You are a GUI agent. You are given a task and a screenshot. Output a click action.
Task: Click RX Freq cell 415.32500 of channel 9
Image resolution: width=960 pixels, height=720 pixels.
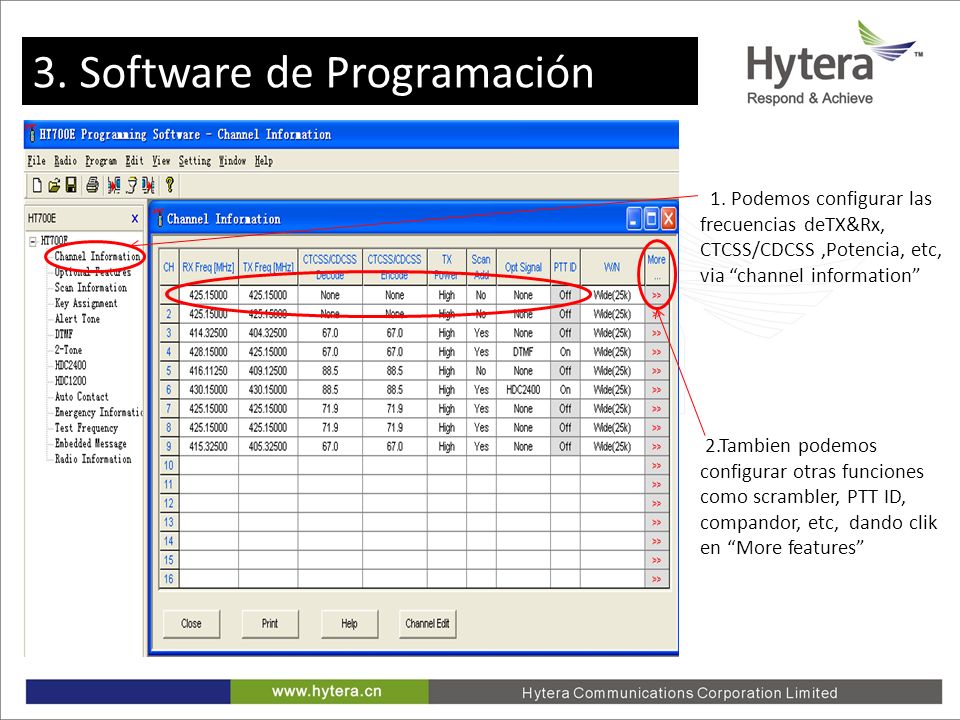[208, 447]
